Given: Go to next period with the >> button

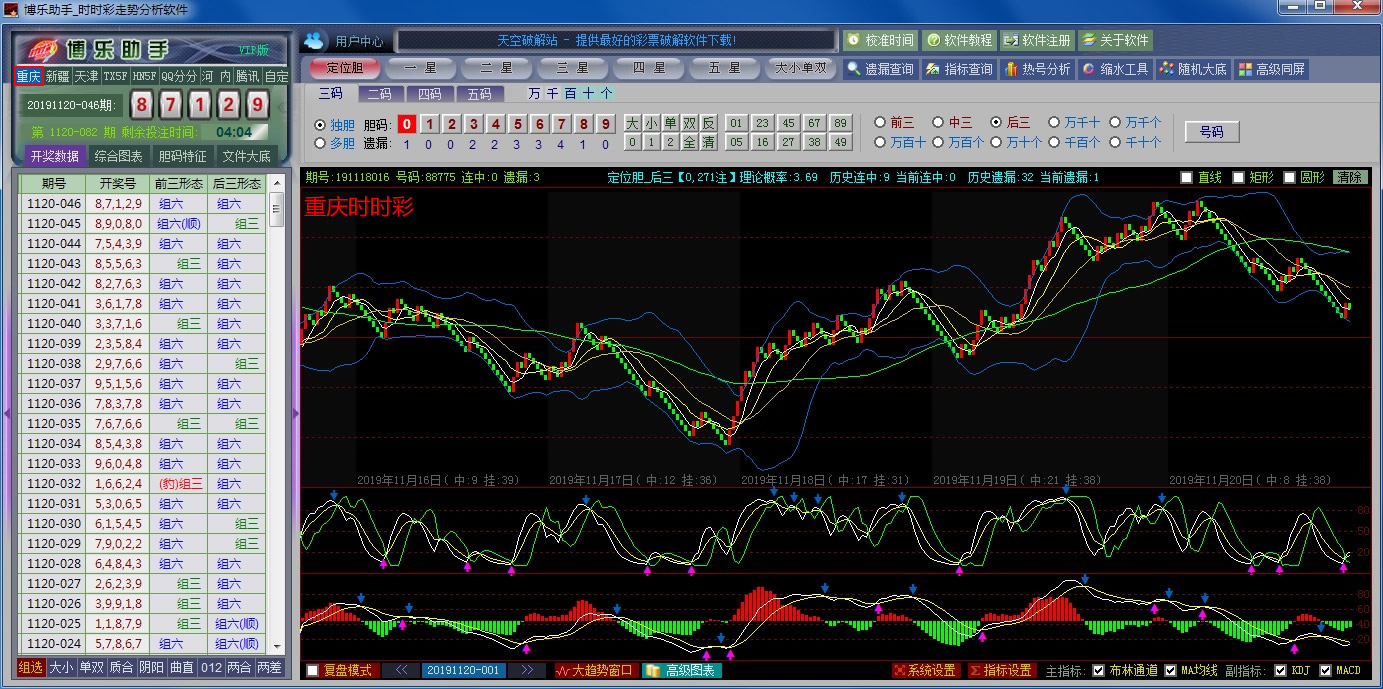Looking at the screenshot, I should click(526, 670).
